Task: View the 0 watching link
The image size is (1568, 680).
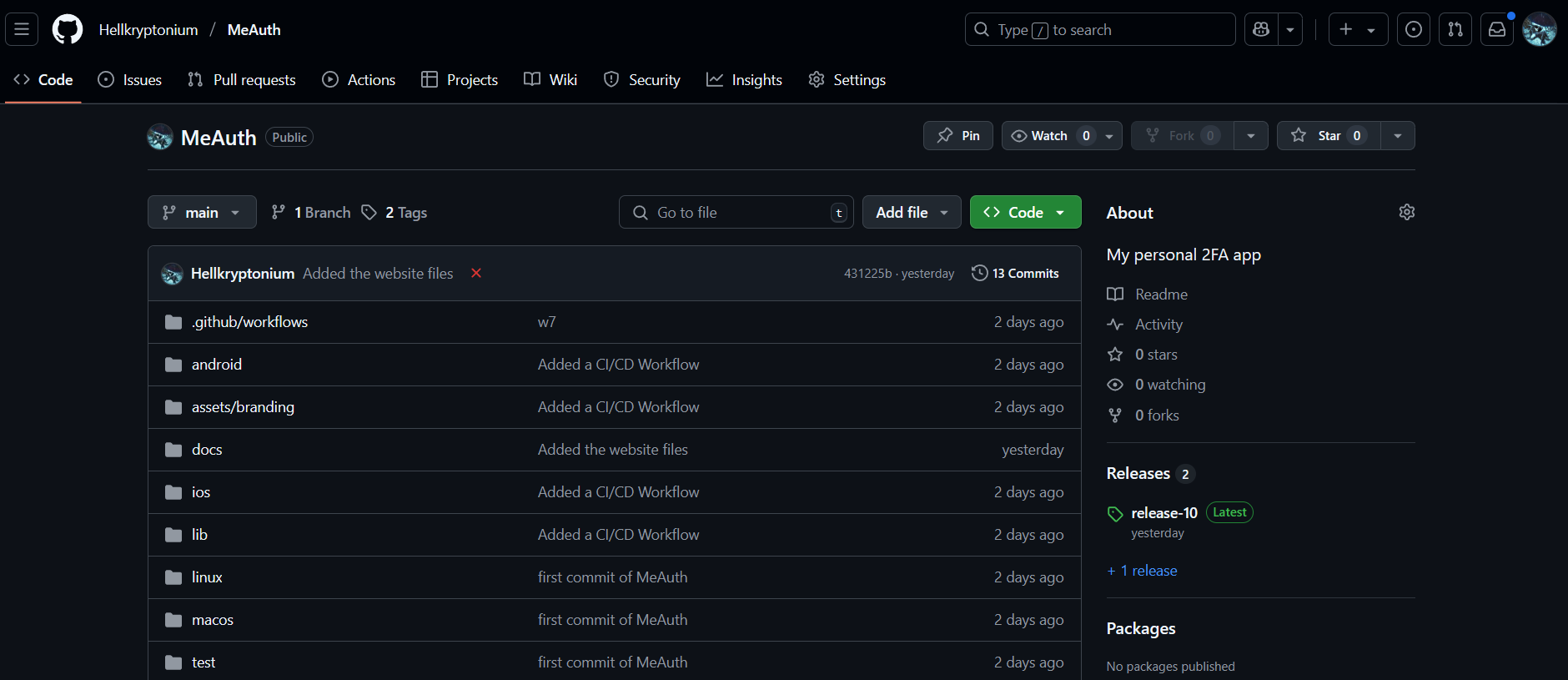Action: [x=1157, y=384]
